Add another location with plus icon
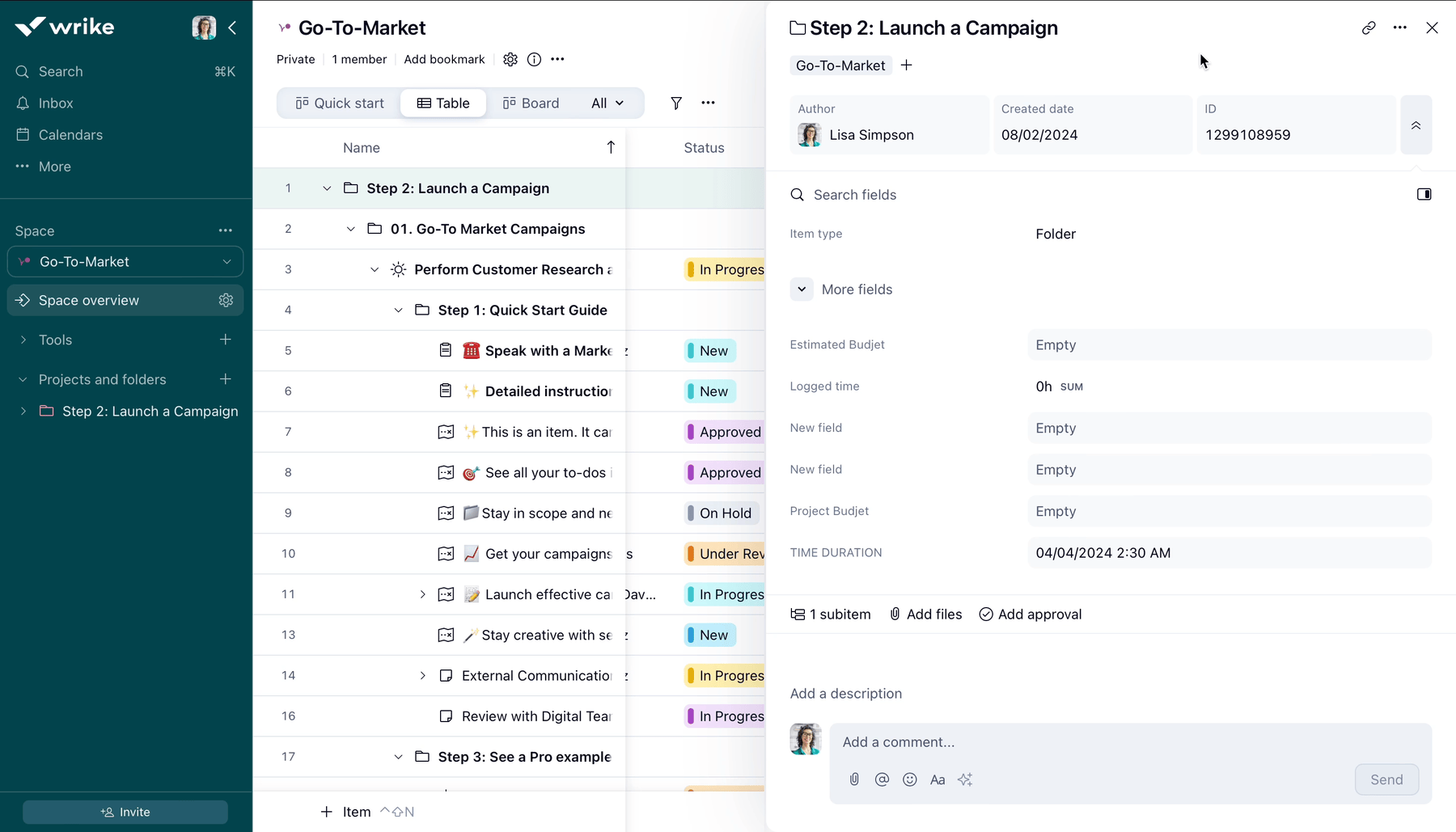 907,65
